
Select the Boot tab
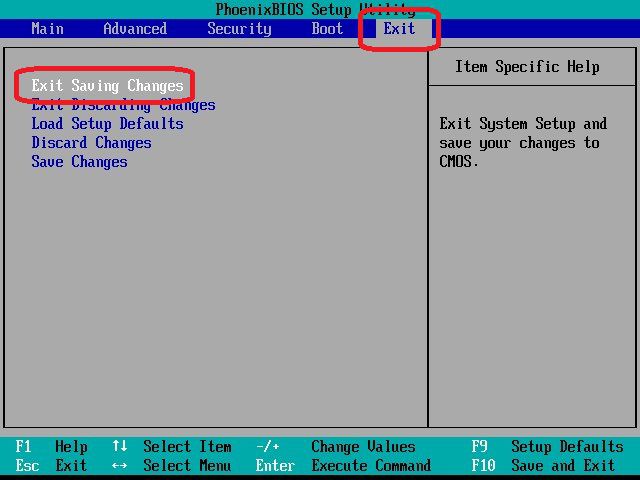tap(327, 28)
